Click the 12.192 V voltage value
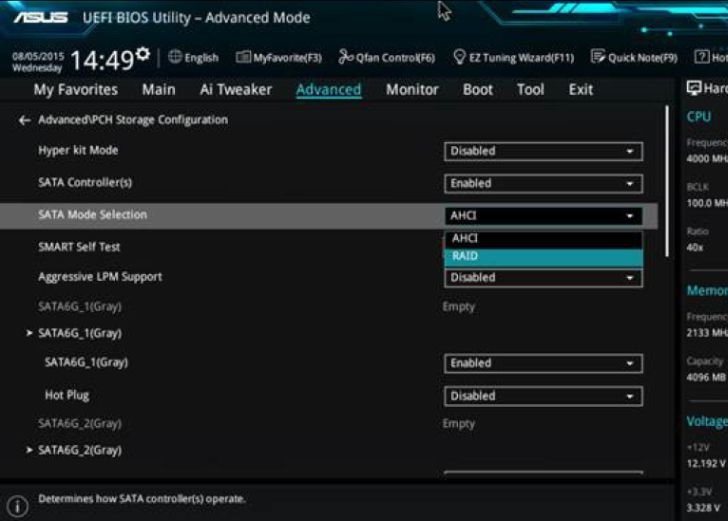 coord(706,464)
